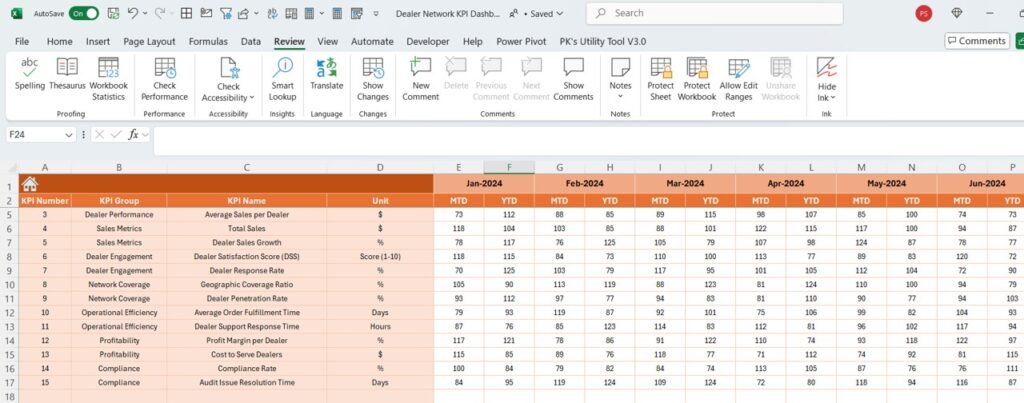Launch the Translate tool
The width and height of the screenshot is (1024, 403).
click(326, 76)
